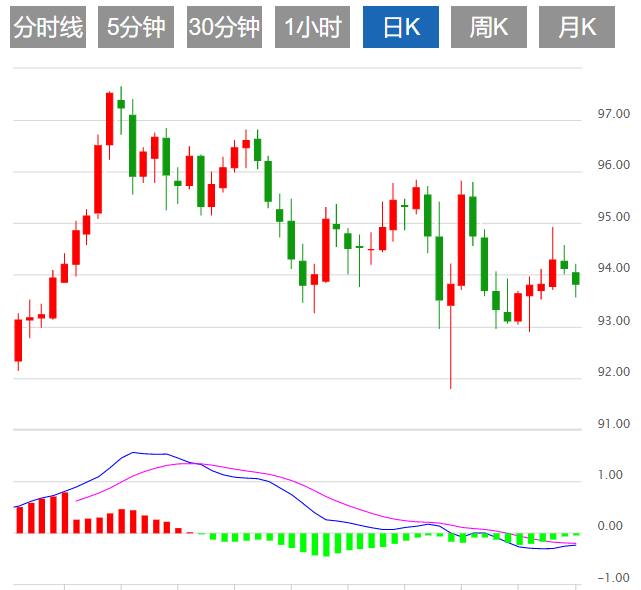Switch to the 月K monthly tab
This screenshot has height=590, width=641.
tap(577, 27)
